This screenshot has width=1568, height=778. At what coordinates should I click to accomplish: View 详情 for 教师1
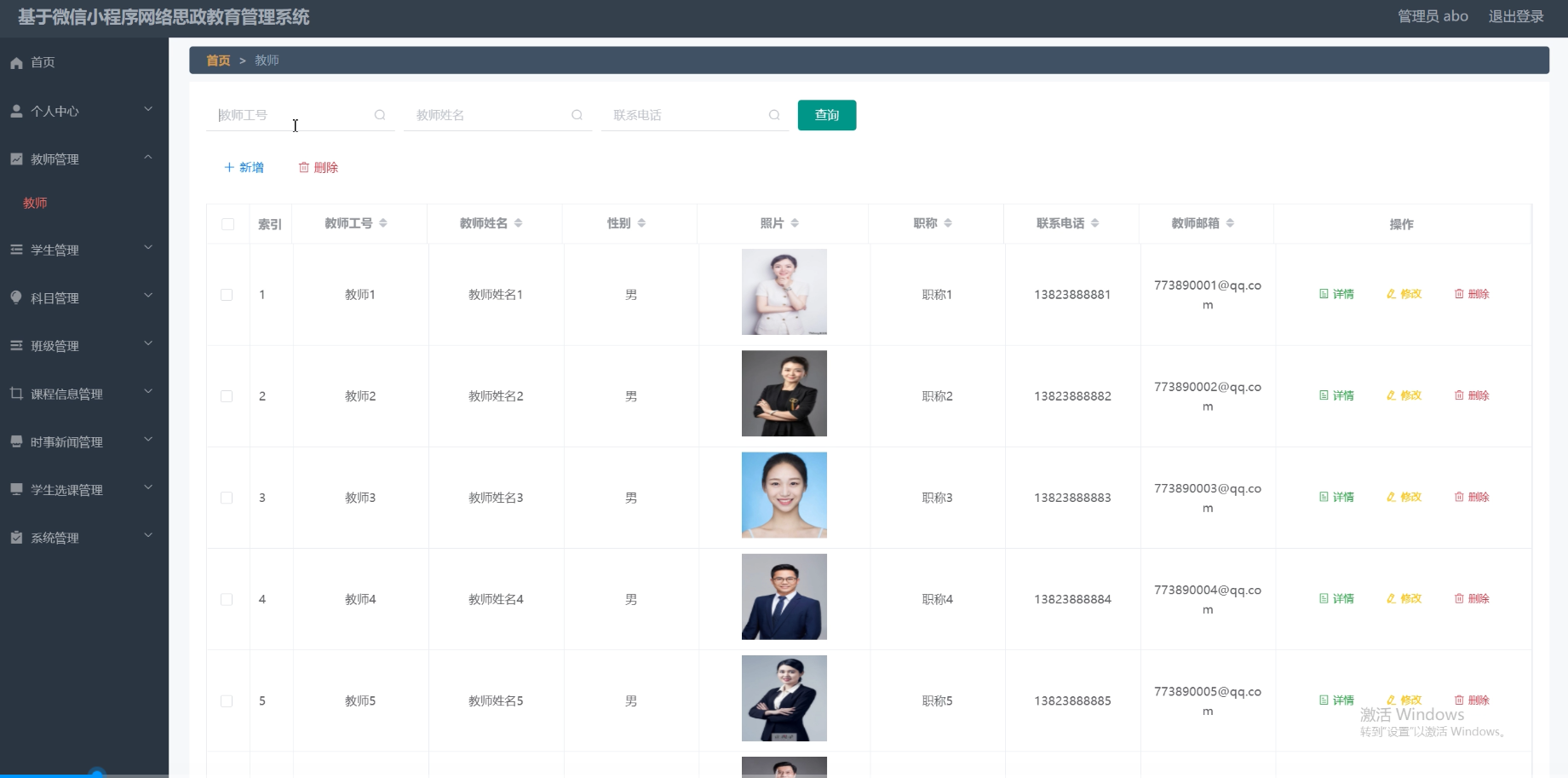(x=1336, y=294)
